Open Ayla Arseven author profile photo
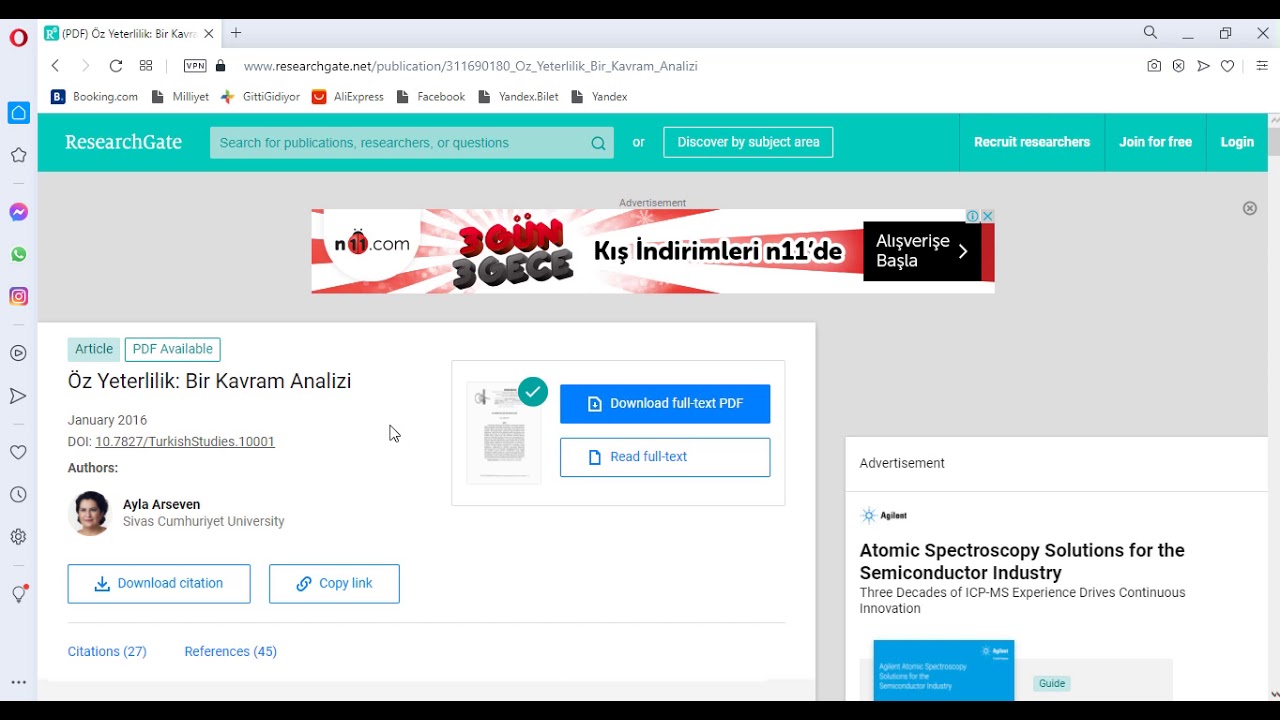Screen dimensions: 1280x720 tap(90, 513)
